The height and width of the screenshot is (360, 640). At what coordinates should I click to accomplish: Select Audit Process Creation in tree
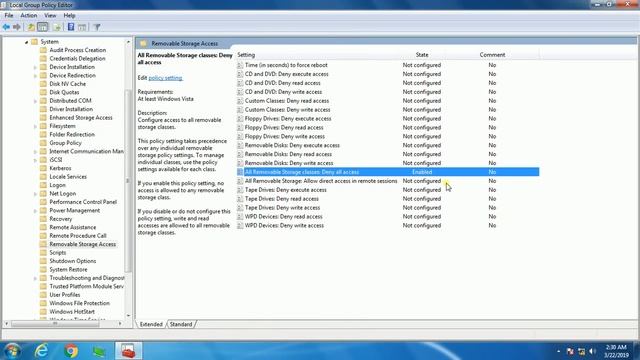click(x=78, y=50)
